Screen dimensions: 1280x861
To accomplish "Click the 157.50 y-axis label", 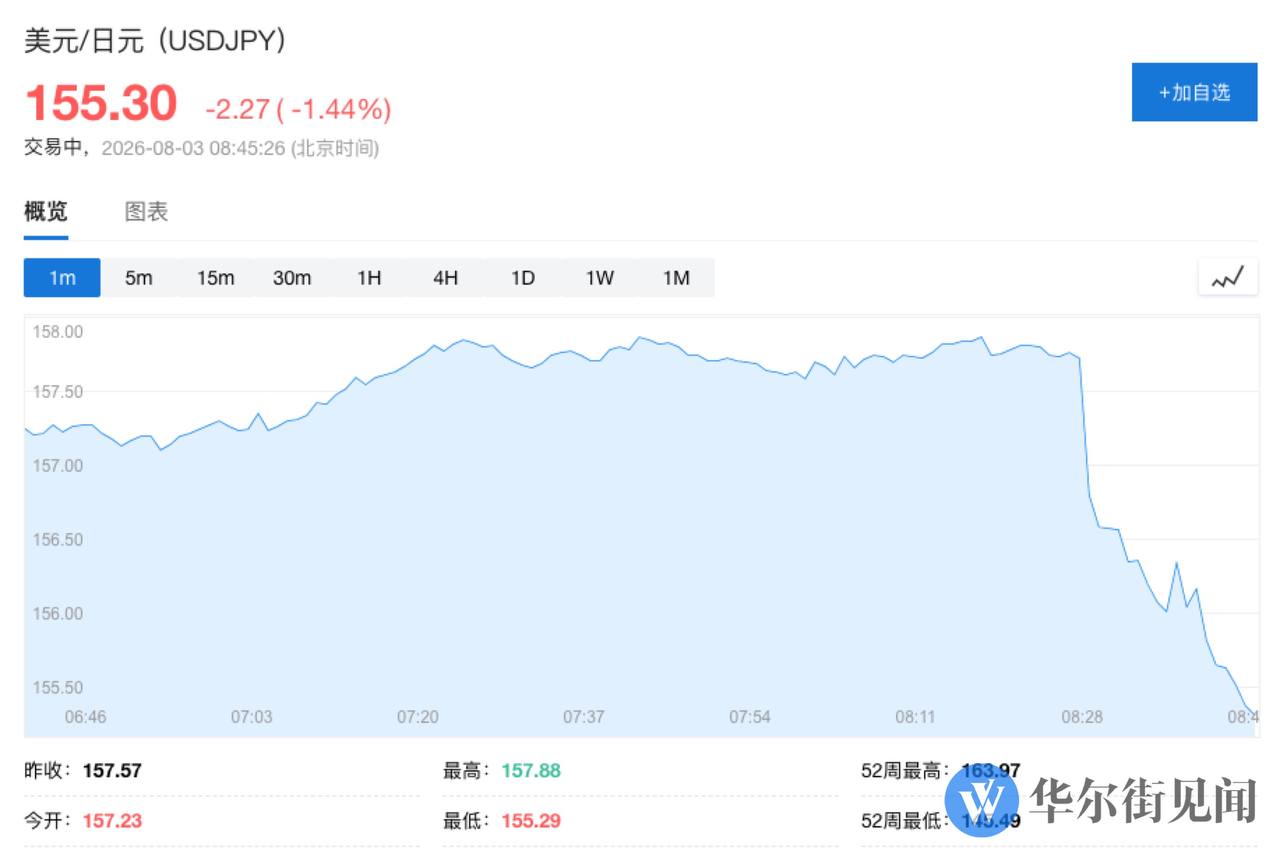I will pyautogui.click(x=58, y=392).
